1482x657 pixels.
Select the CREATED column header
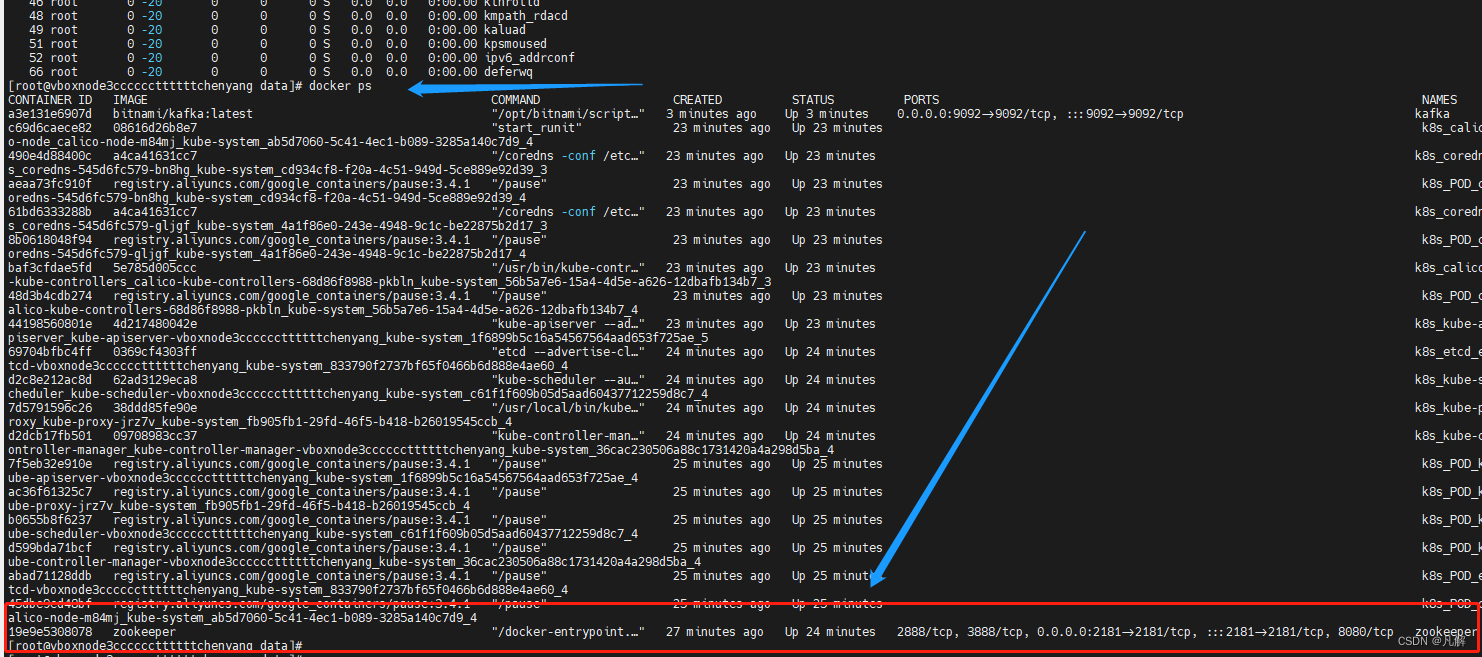697,100
